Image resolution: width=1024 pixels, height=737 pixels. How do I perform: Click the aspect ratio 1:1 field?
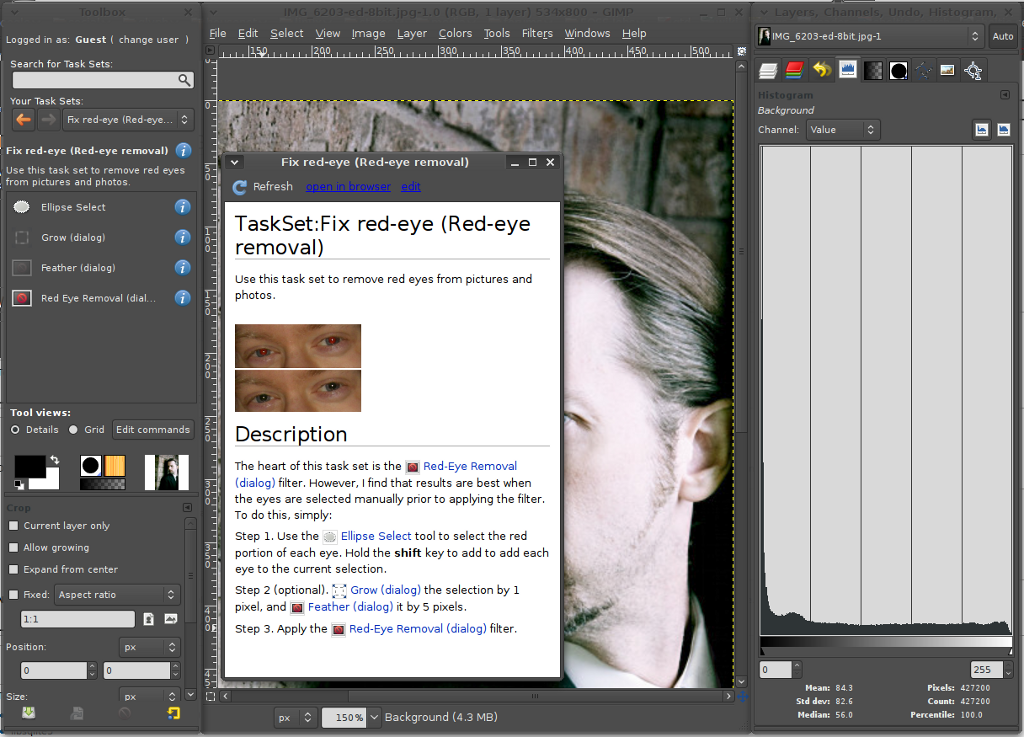tap(78, 619)
